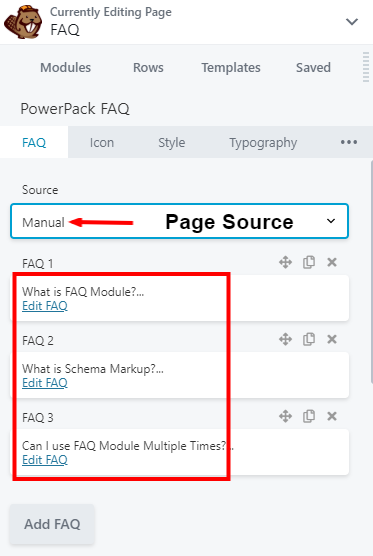Remove FAQ 2 with the X icon

pyautogui.click(x=332, y=339)
